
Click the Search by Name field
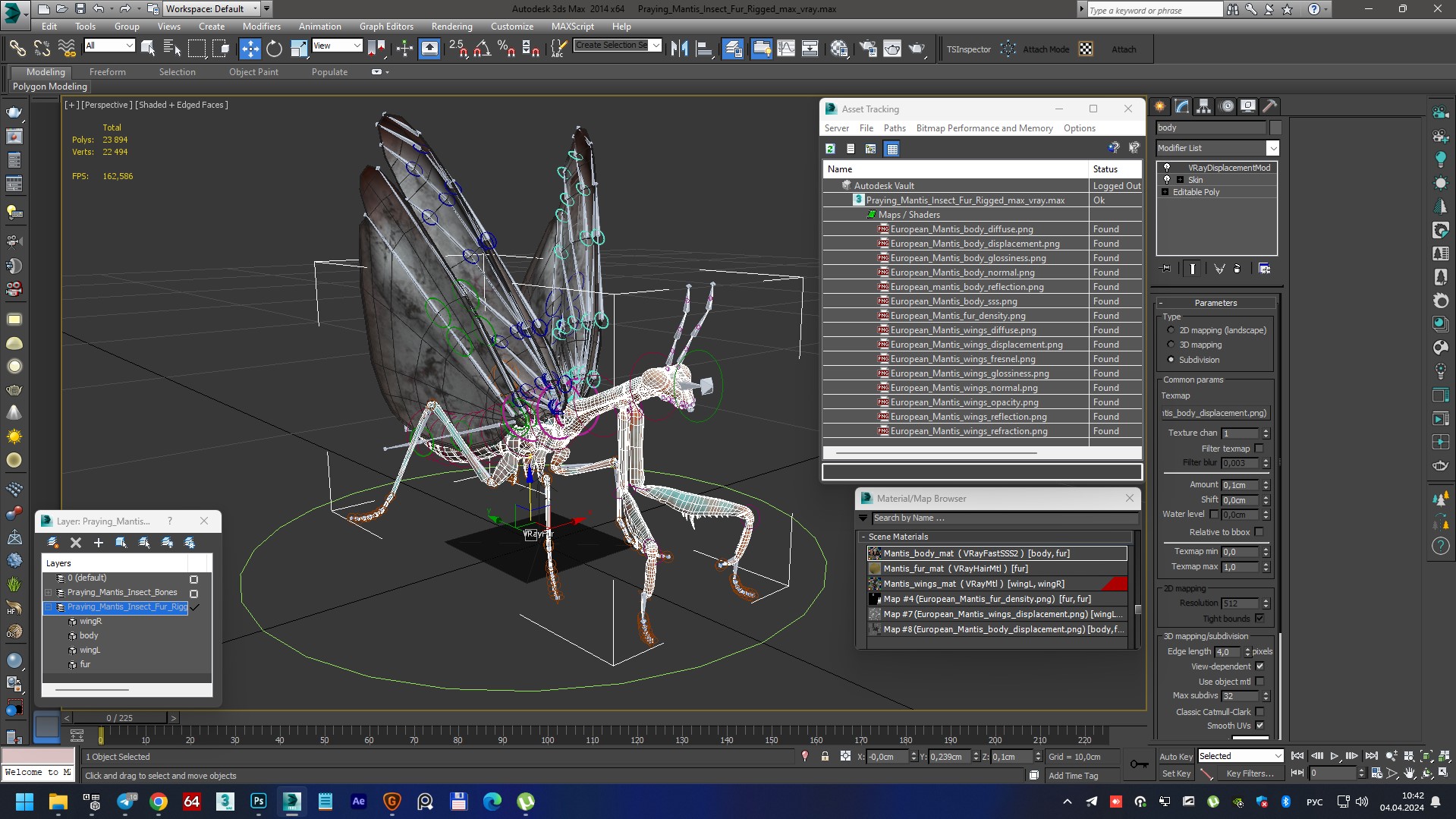click(x=1005, y=518)
